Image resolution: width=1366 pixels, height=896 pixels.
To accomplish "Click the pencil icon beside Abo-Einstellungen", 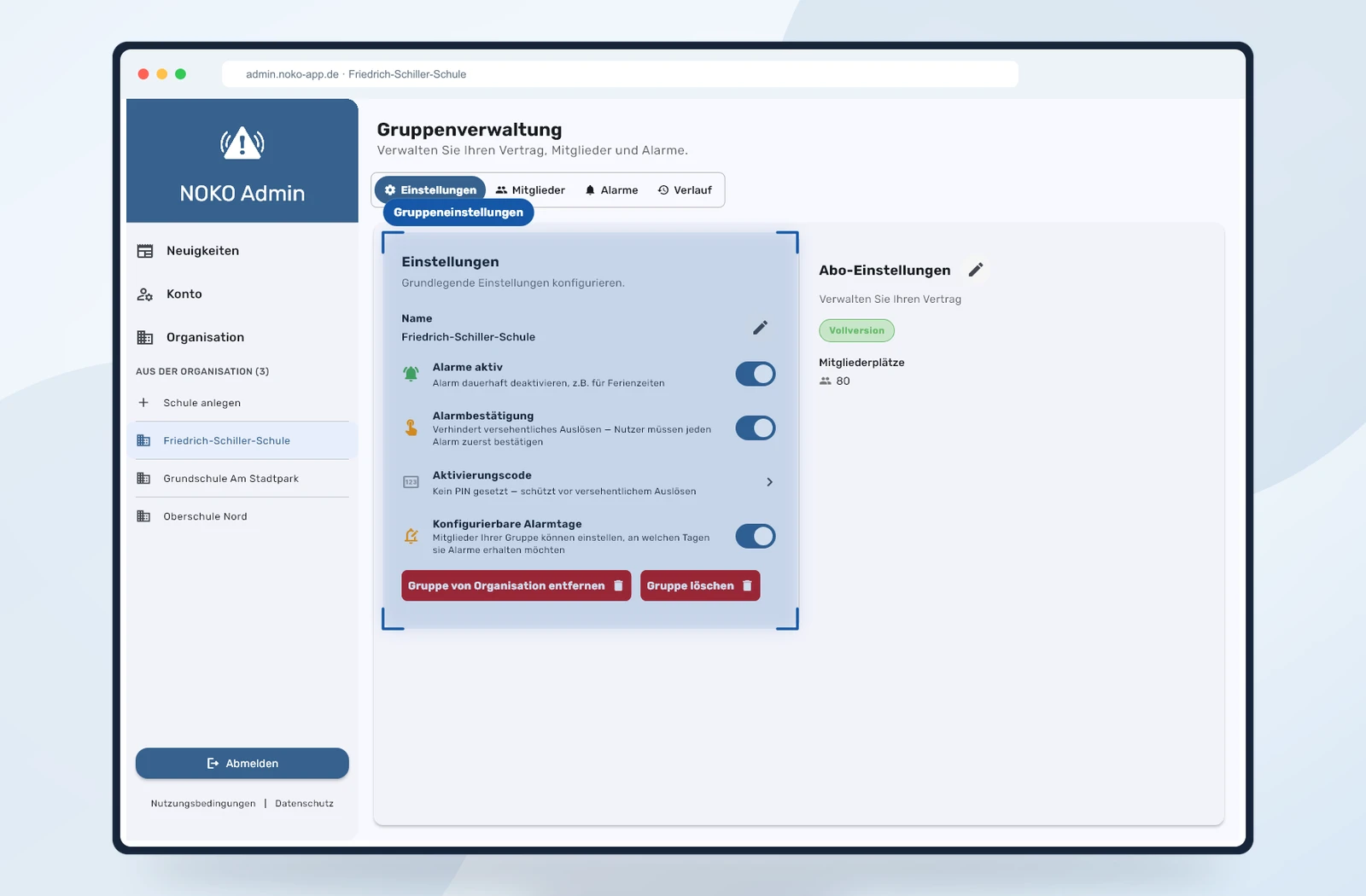I will (976, 270).
